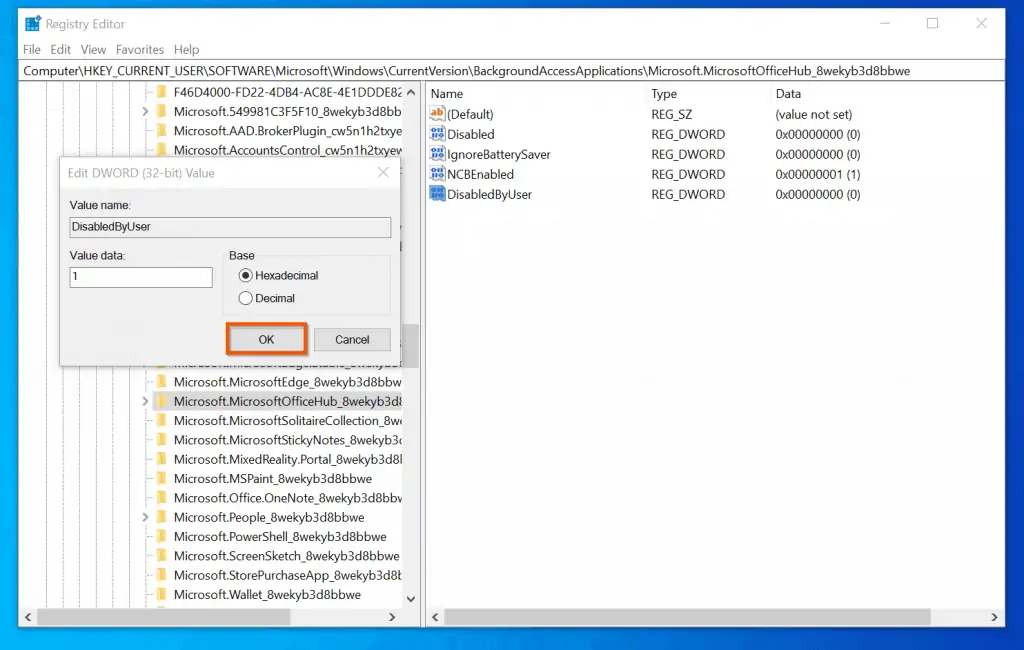Click the Disabled DWORD value icon

tap(437, 135)
